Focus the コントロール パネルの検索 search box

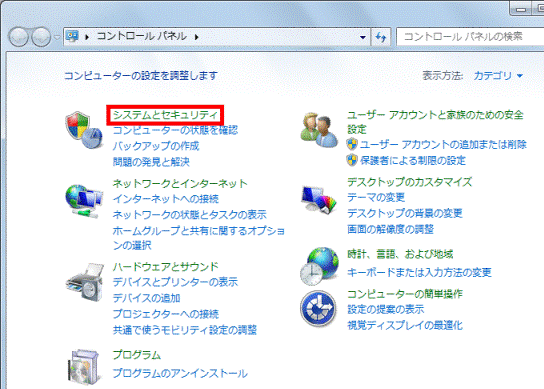tap(470, 36)
